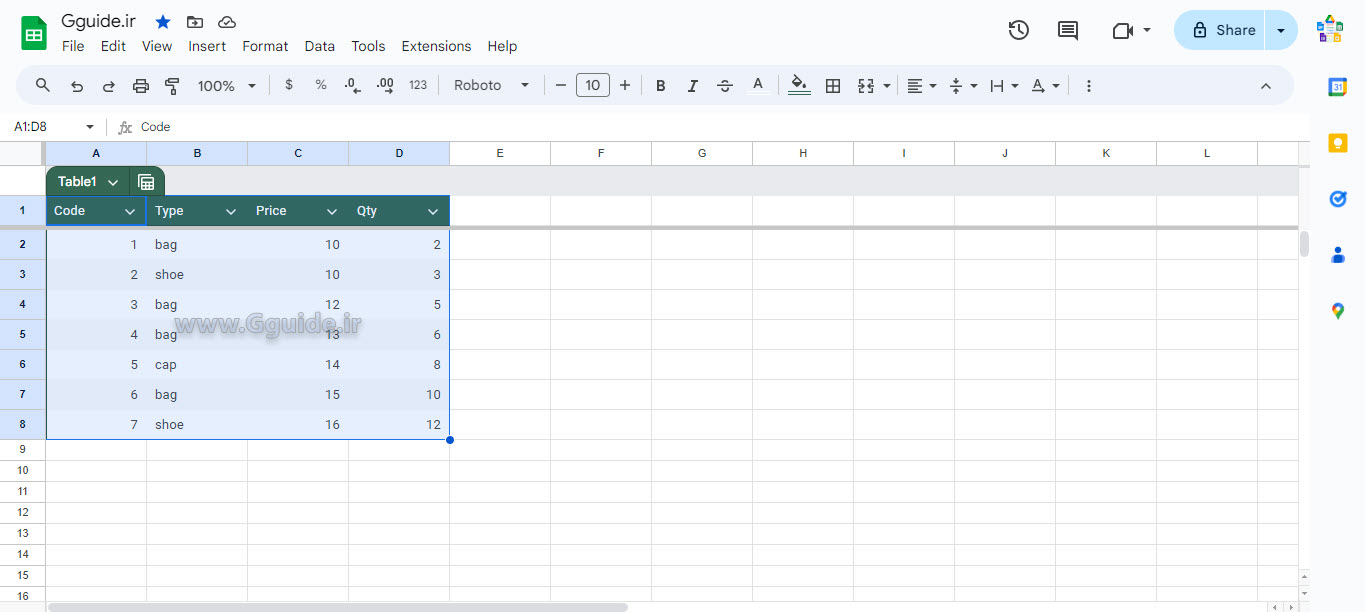Apply strikethrough formatting
The image size is (1365, 612).
click(725, 85)
